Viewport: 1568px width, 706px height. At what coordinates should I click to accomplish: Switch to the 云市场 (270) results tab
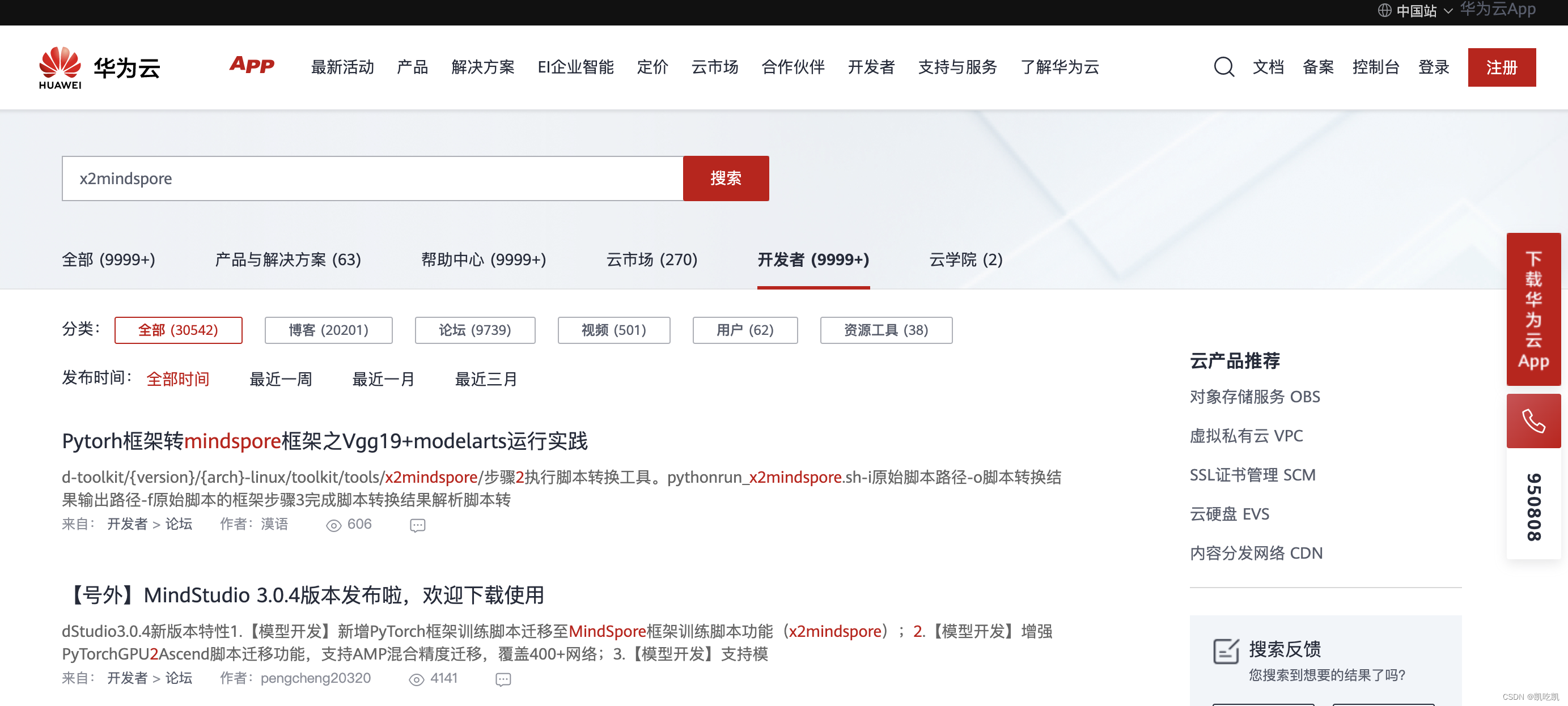pyautogui.click(x=651, y=260)
